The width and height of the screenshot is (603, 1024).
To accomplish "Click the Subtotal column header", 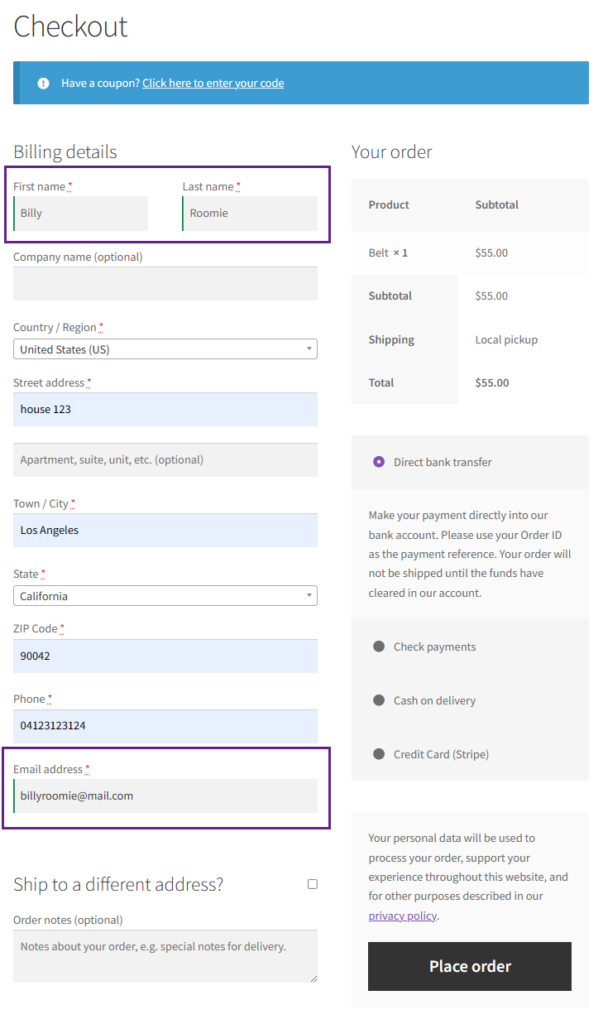I will pos(497,204).
